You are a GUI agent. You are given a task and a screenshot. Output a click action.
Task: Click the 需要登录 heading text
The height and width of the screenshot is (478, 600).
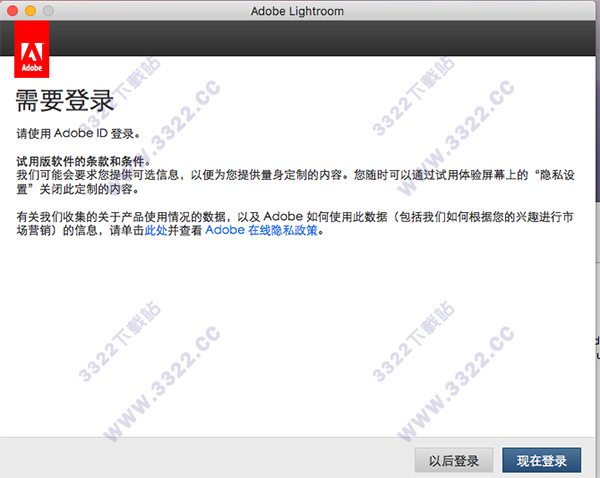click(x=65, y=101)
